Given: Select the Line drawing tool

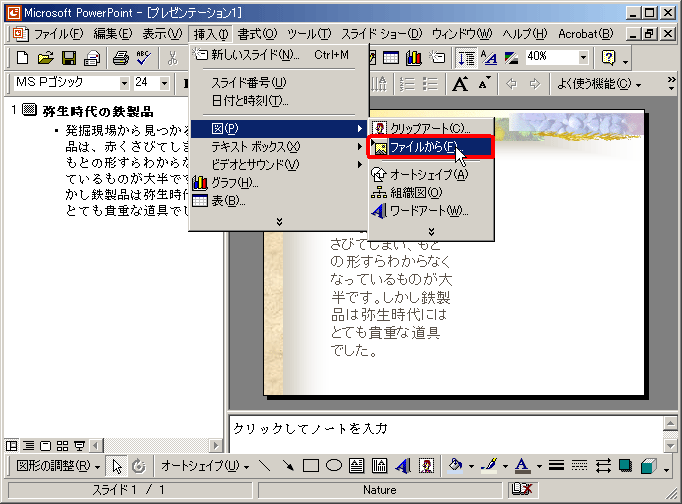Looking at the screenshot, I should (x=264, y=466).
